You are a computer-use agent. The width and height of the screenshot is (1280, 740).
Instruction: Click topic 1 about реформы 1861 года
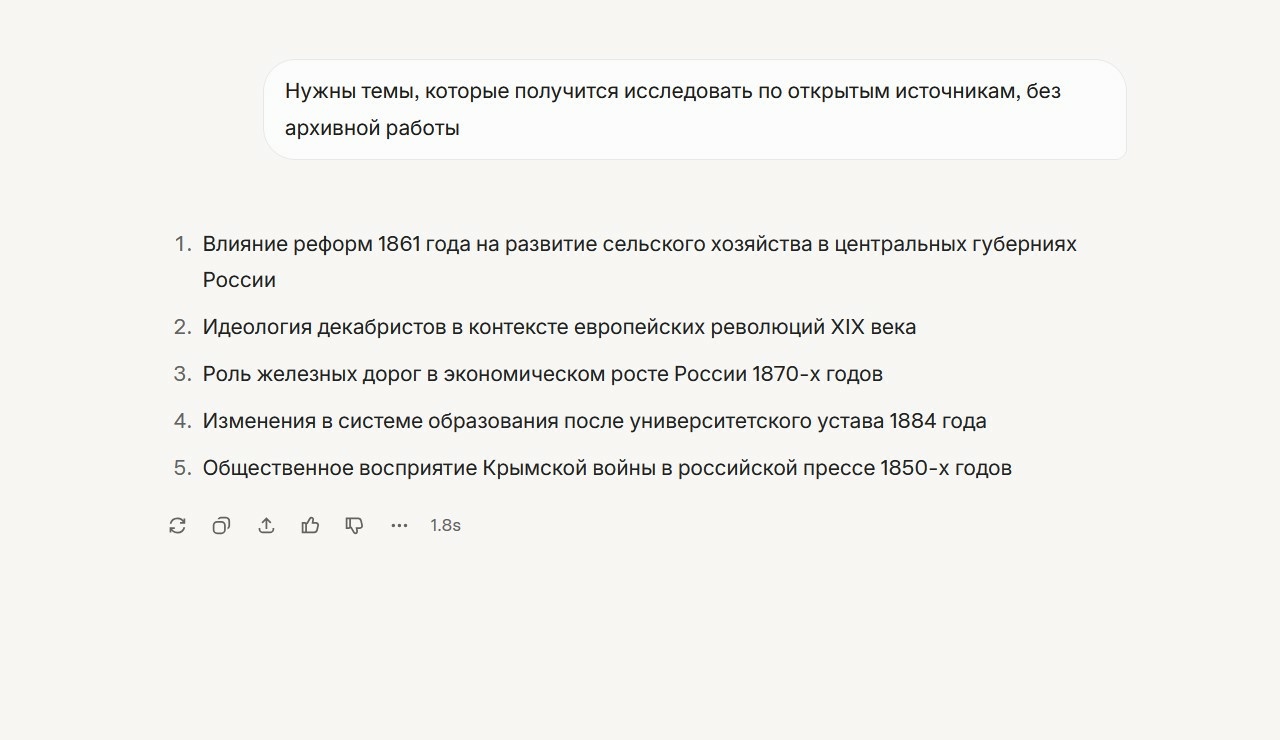click(640, 244)
